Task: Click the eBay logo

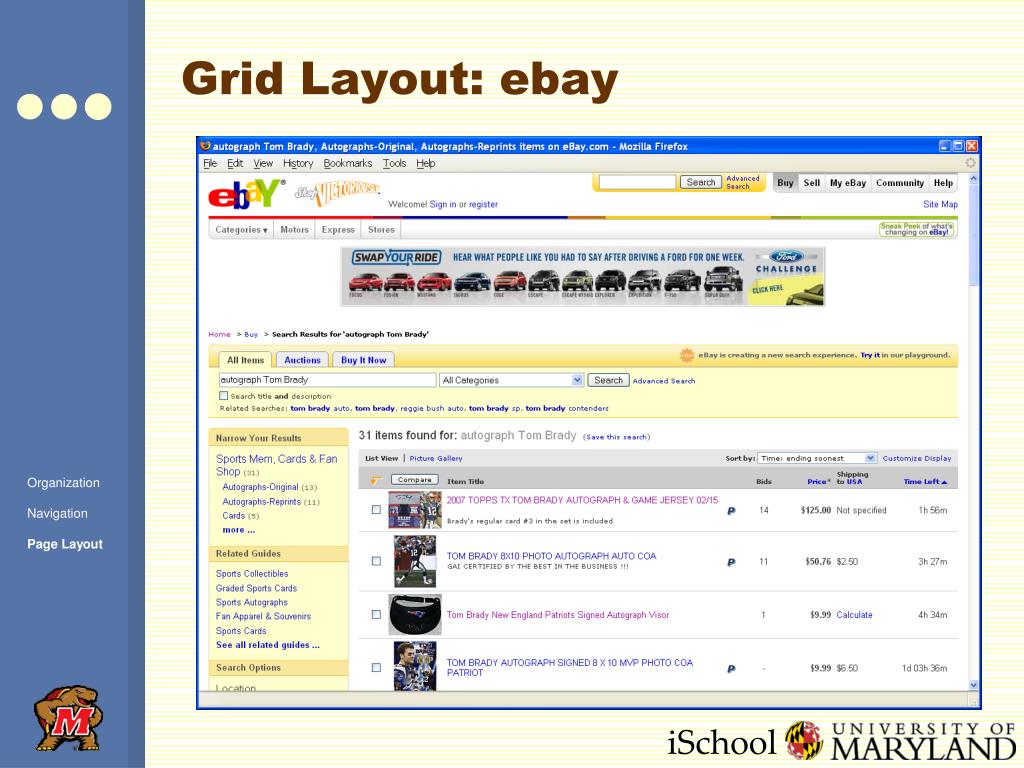Action: 246,194
